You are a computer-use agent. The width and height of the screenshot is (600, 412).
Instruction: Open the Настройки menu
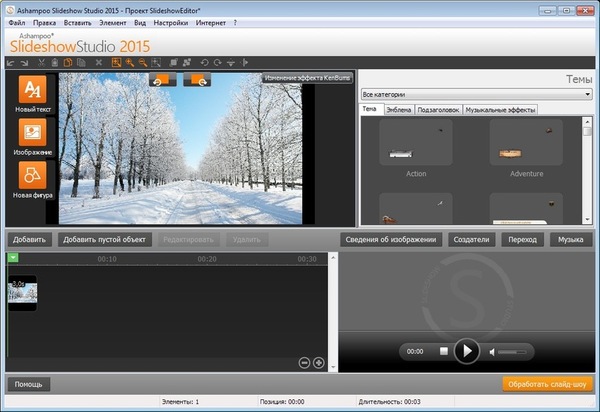click(x=171, y=23)
